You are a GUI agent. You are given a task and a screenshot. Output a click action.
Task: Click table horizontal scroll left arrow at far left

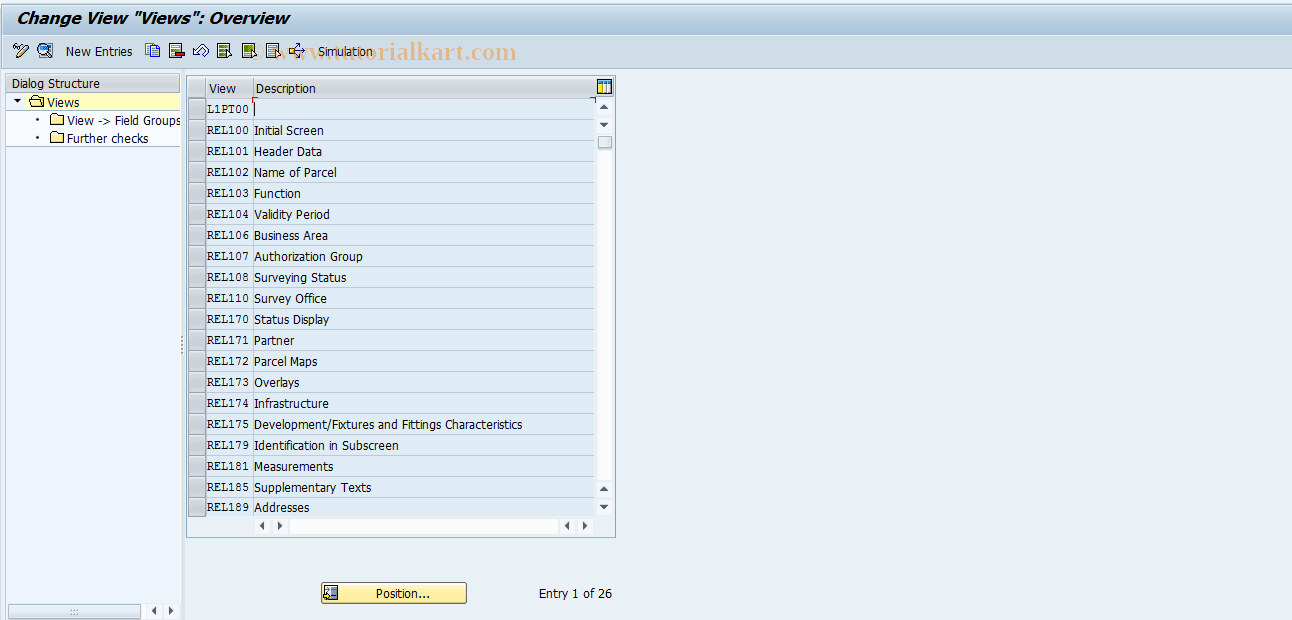point(262,525)
